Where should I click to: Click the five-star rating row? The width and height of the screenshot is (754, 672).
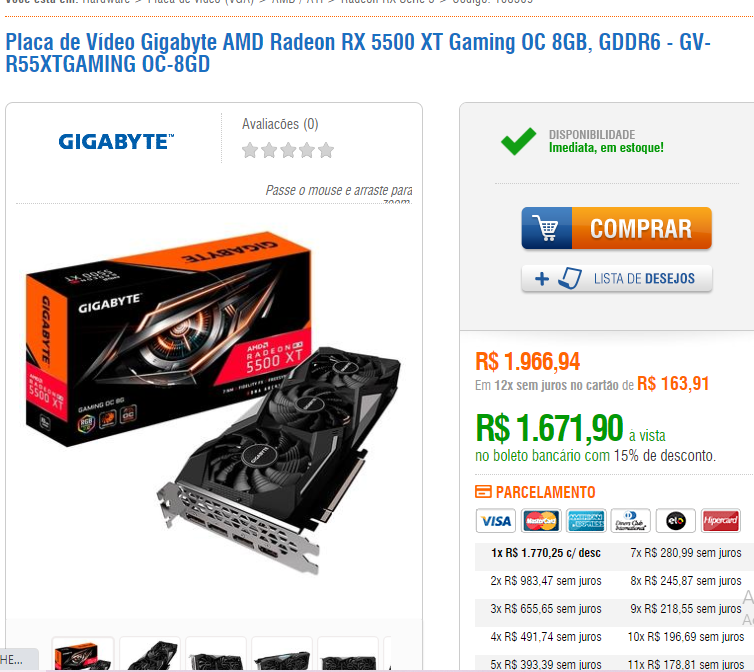(288, 150)
